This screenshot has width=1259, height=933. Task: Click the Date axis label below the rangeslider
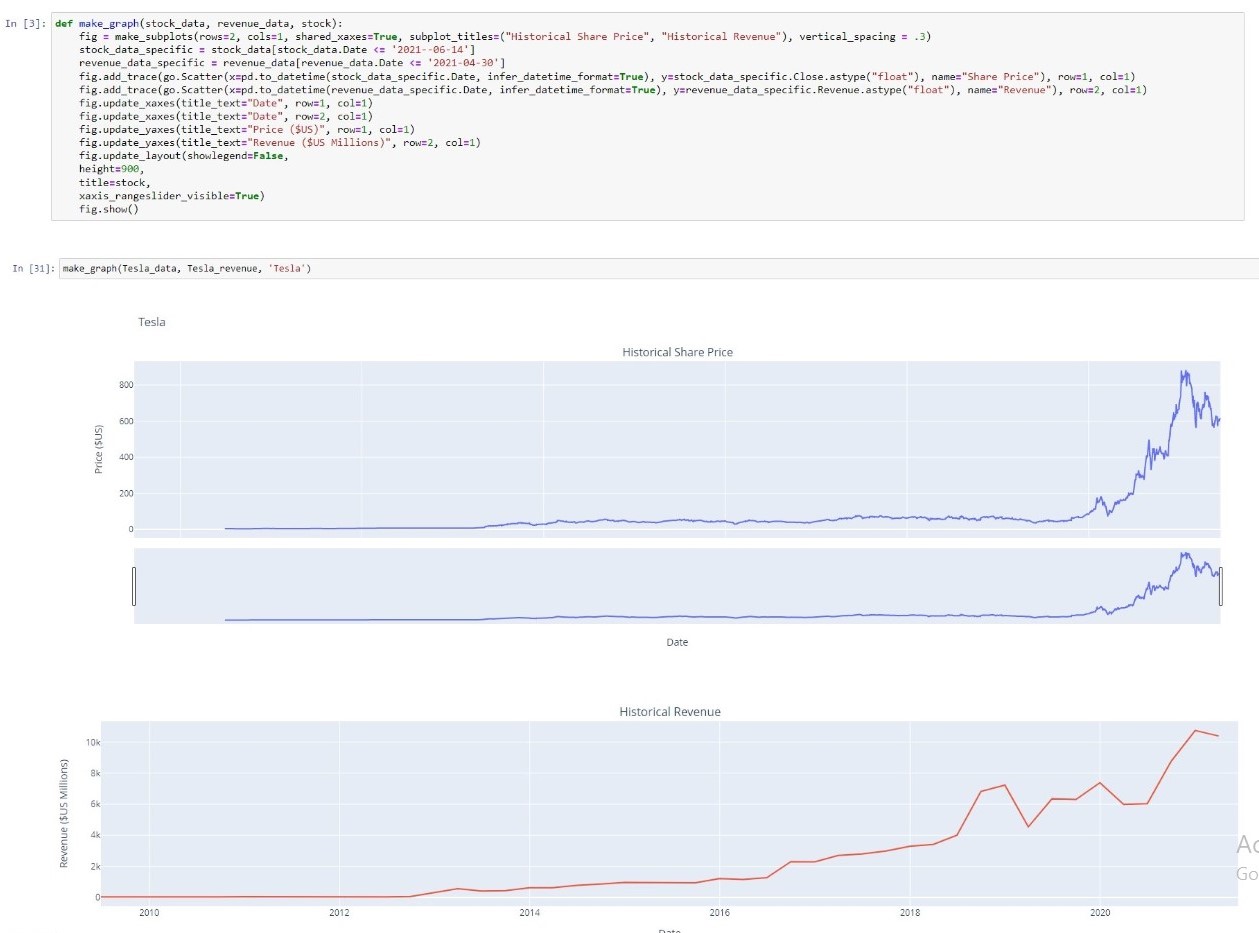pyautogui.click(x=676, y=642)
